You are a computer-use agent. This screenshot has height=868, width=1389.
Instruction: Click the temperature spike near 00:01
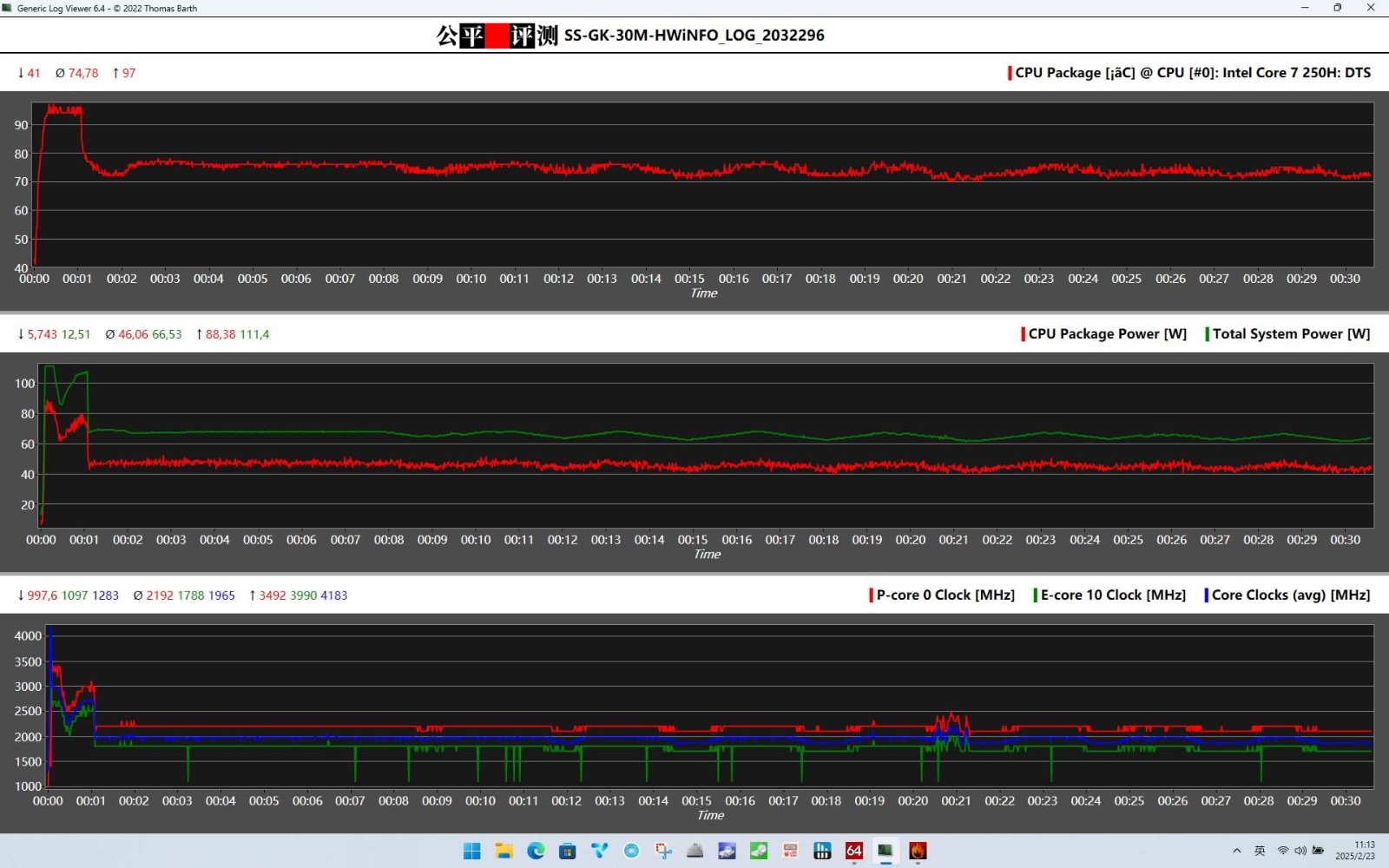click(63, 110)
